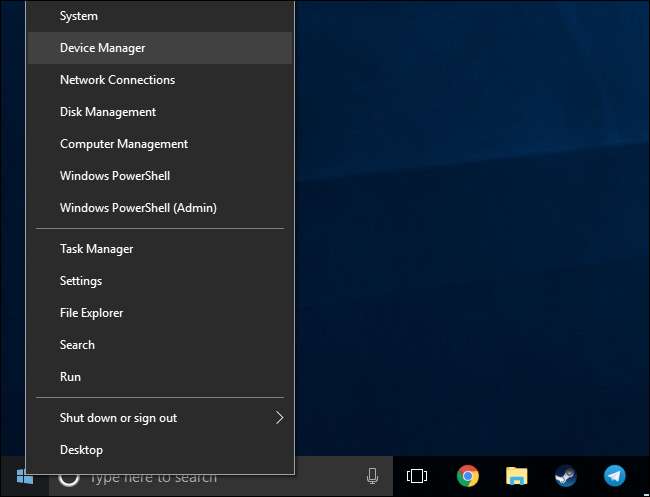650x497 pixels.
Task: Select Device Manager from the menu
Action: (x=103, y=48)
